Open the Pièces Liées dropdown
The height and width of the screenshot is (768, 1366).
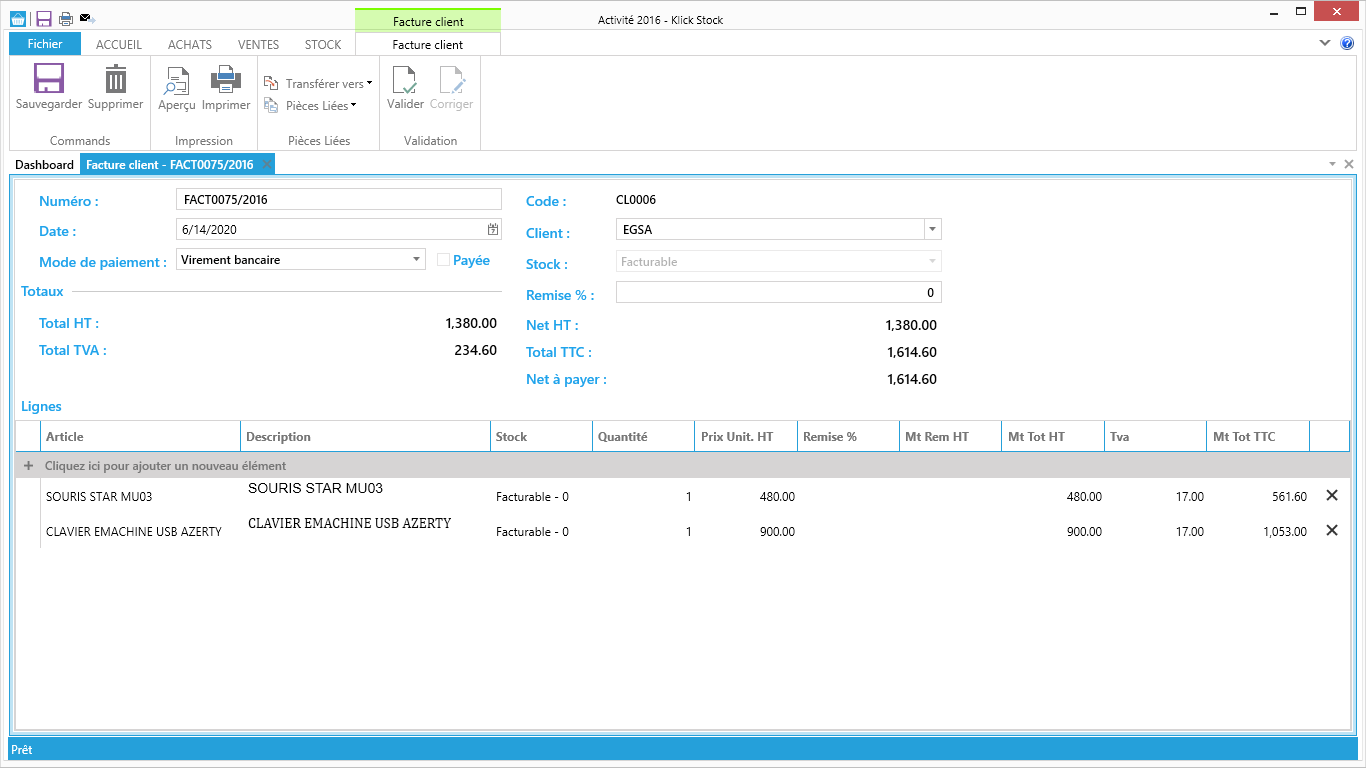click(x=311, y=106)
